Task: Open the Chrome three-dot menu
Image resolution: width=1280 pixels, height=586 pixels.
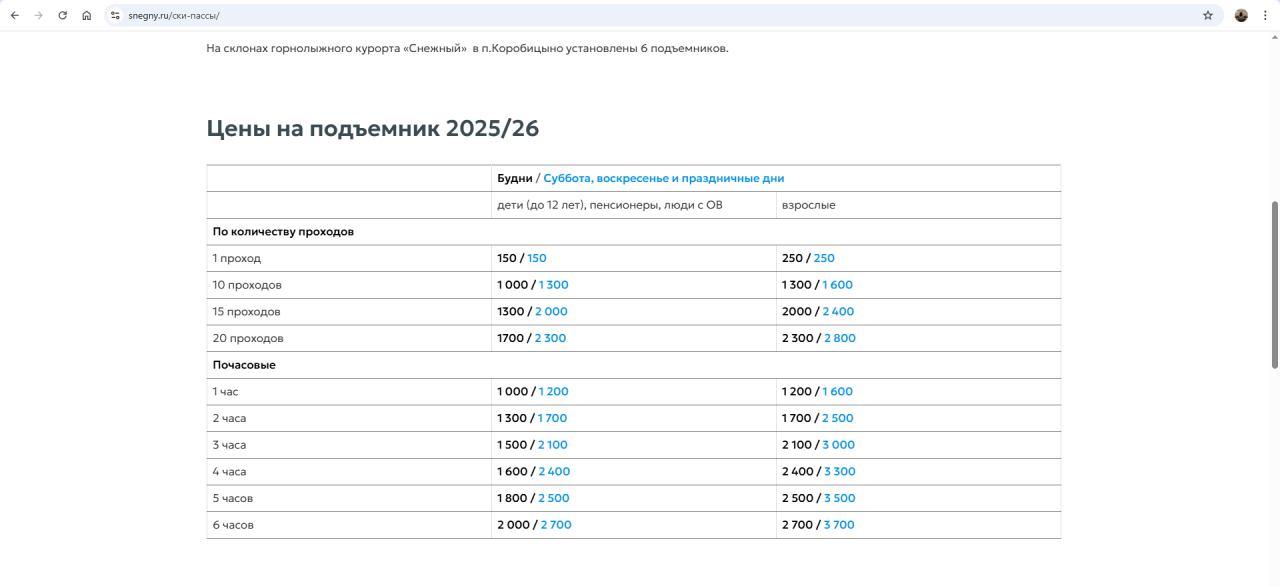Action: 1266,15
